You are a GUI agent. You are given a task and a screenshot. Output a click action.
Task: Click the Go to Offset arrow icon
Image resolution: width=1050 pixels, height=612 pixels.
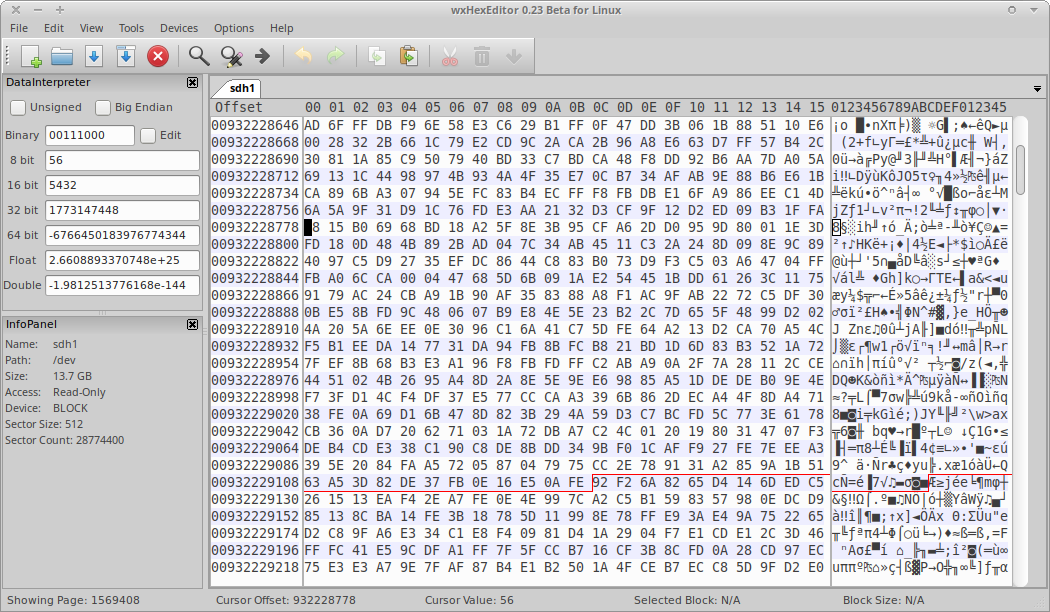(x=263, y=56)
